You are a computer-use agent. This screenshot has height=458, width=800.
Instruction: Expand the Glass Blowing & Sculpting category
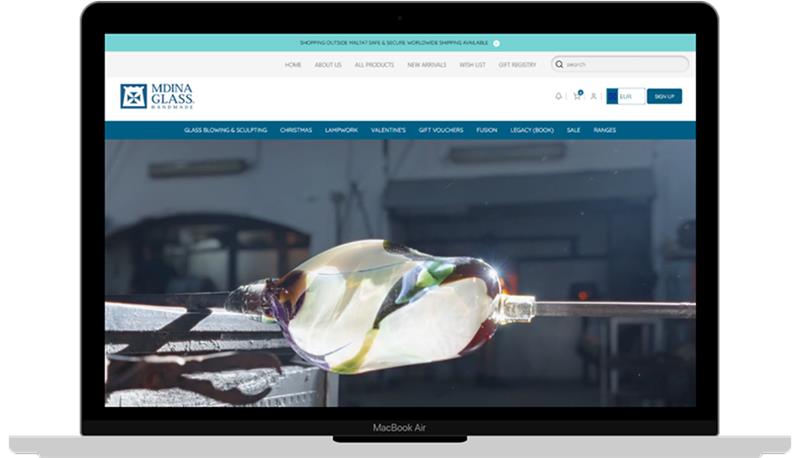[225, 130]
